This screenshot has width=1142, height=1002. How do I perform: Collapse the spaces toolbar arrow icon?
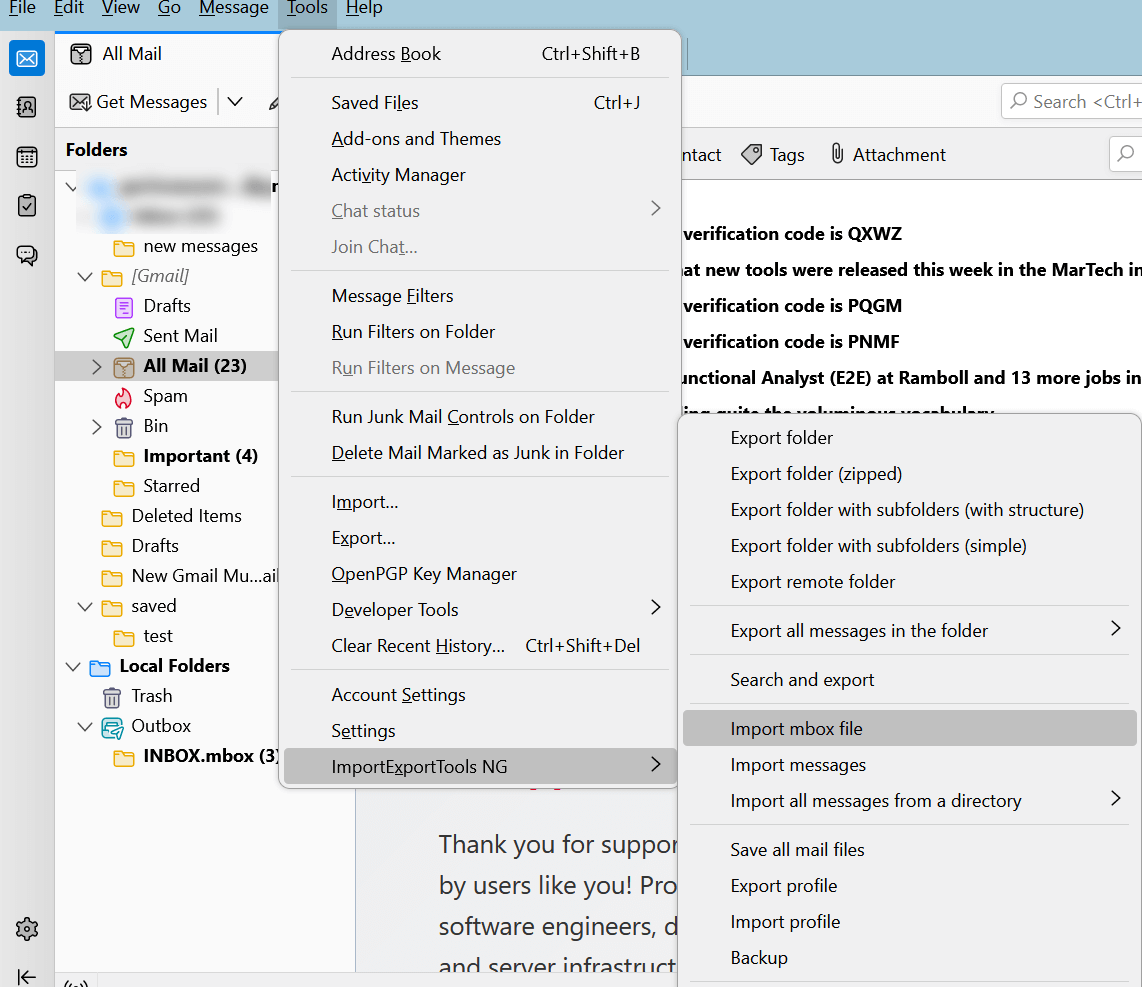click(27, 977)
